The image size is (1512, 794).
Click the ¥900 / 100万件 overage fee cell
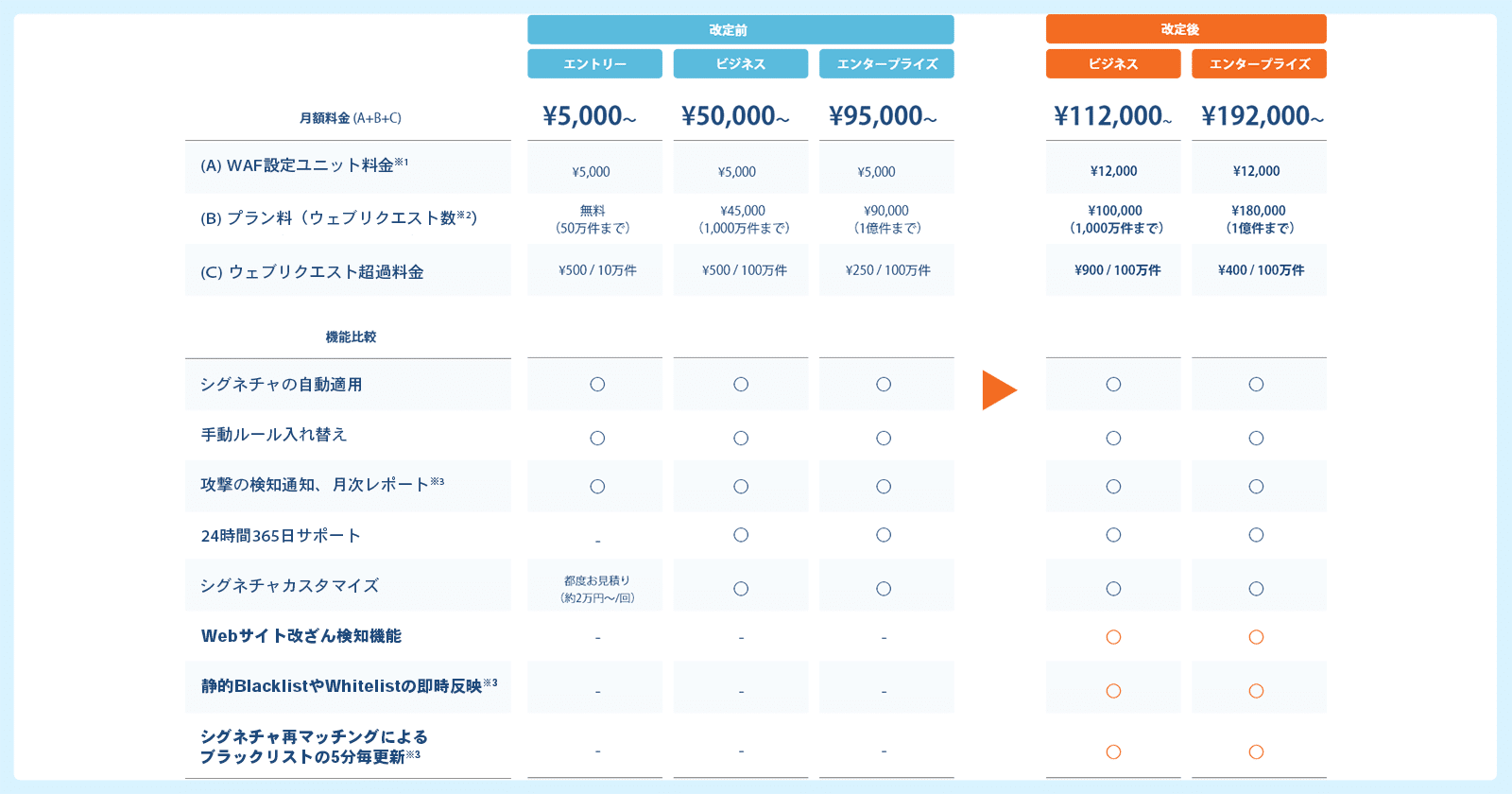1117,270
